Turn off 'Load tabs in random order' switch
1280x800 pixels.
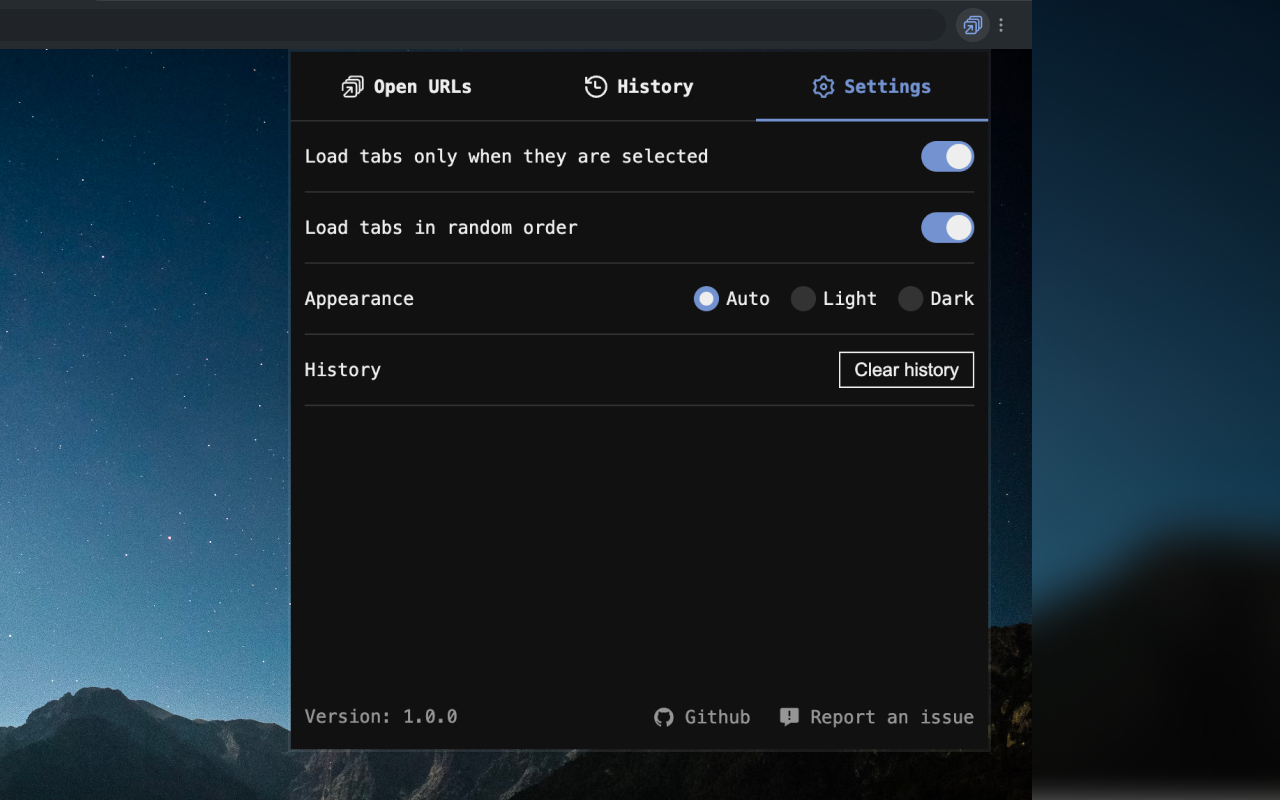pyautogui.click(x=947, y=228)
